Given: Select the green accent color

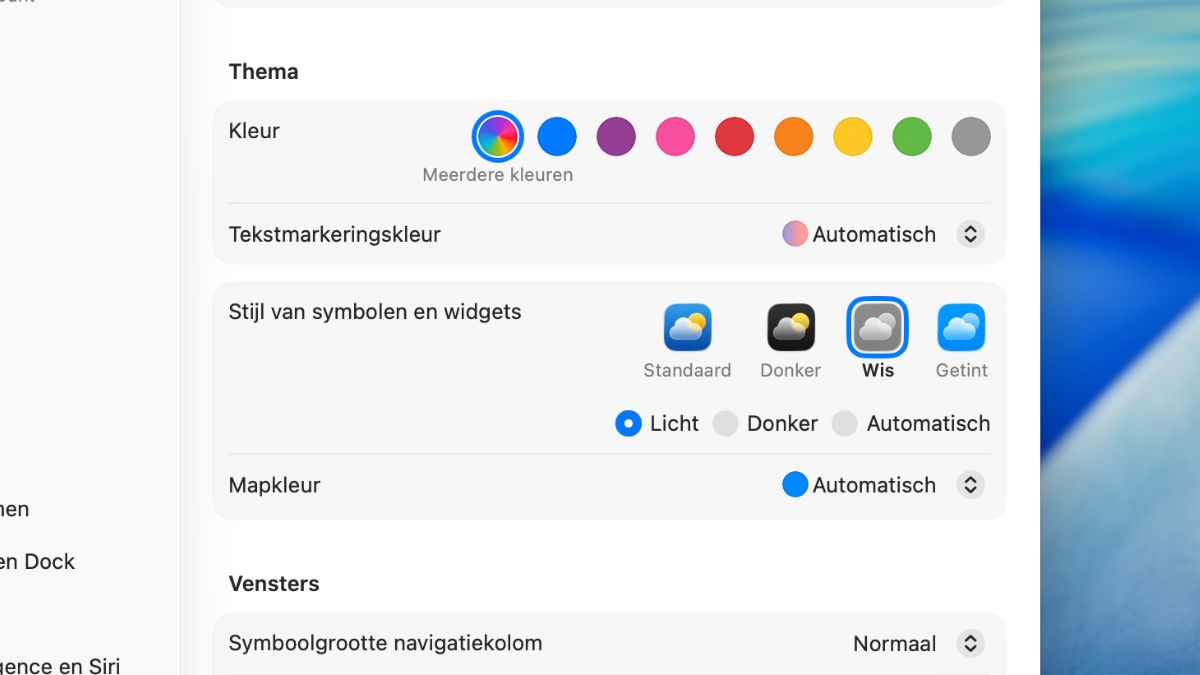Looking at the screenshot, I should pyautogui.click(x=912, y=137).
